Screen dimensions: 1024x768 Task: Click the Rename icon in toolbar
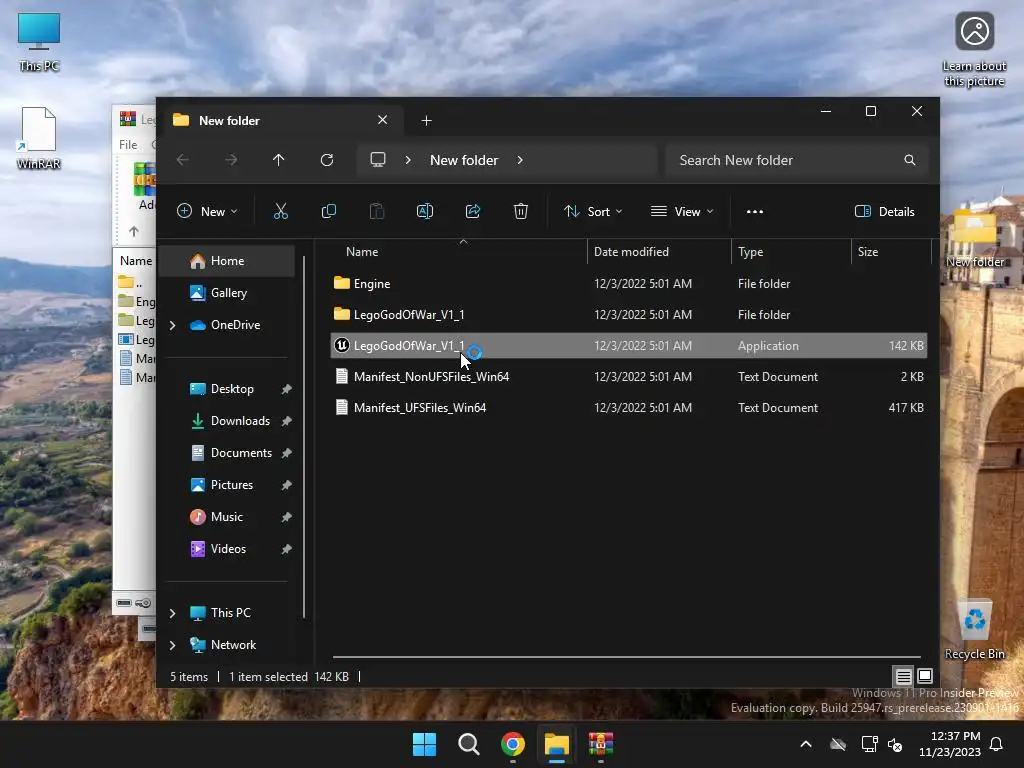tap(424, 211)
